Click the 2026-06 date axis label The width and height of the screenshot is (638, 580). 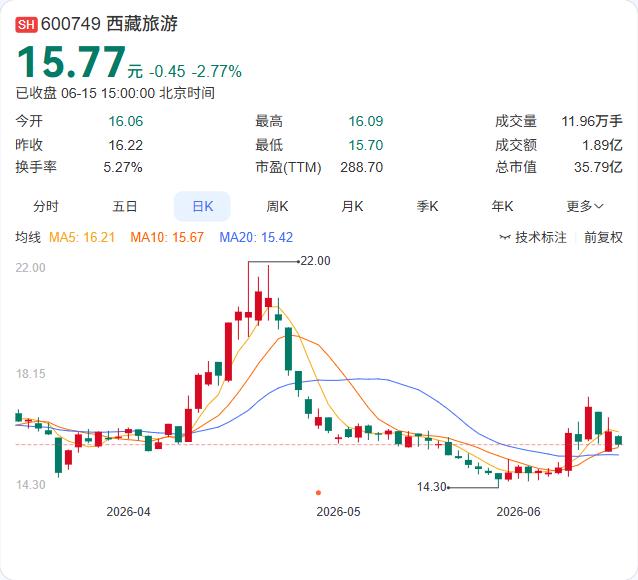[518, 512]
